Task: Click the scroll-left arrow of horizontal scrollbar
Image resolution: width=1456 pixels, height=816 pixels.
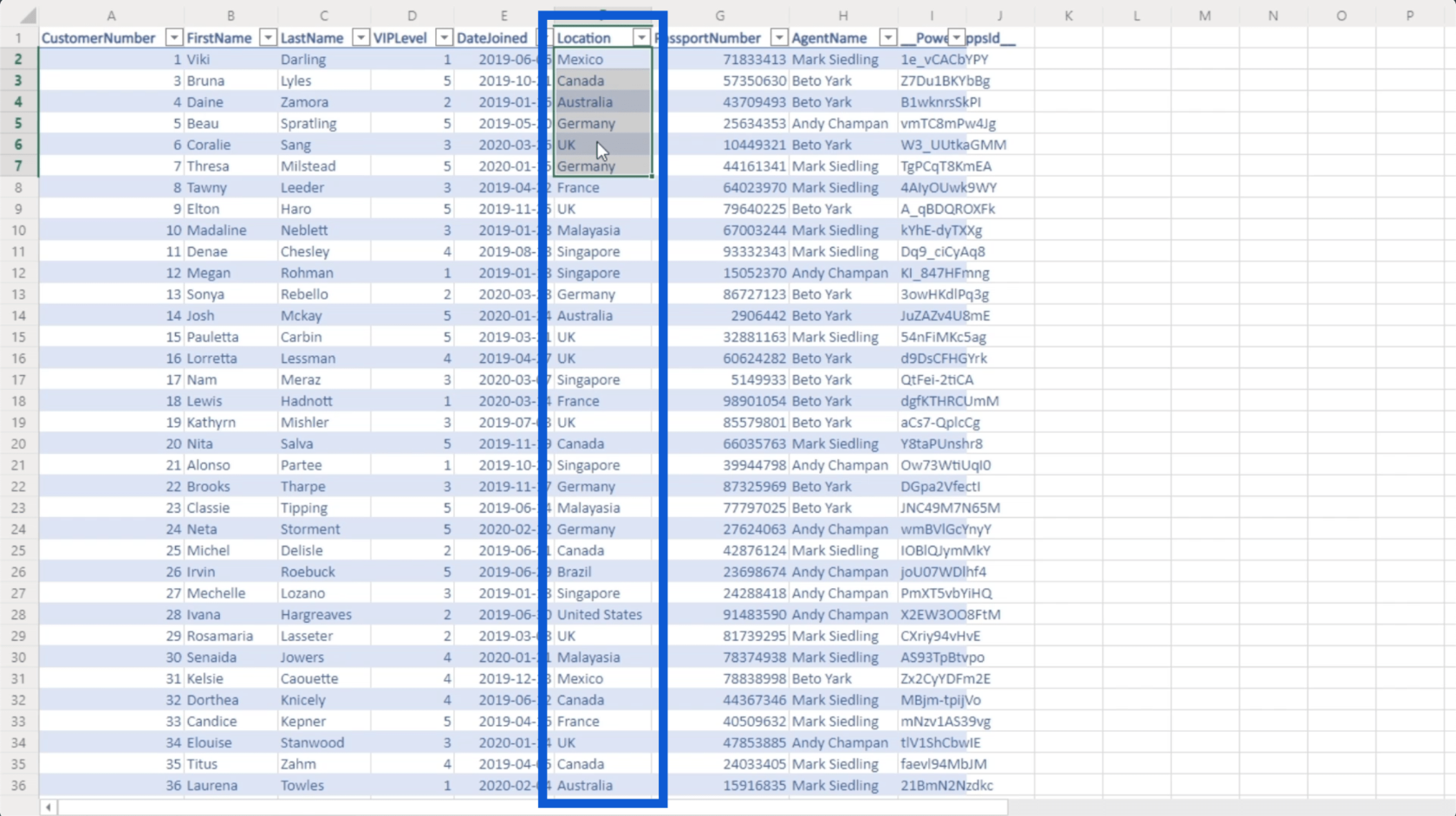Action: pos(49,806)
